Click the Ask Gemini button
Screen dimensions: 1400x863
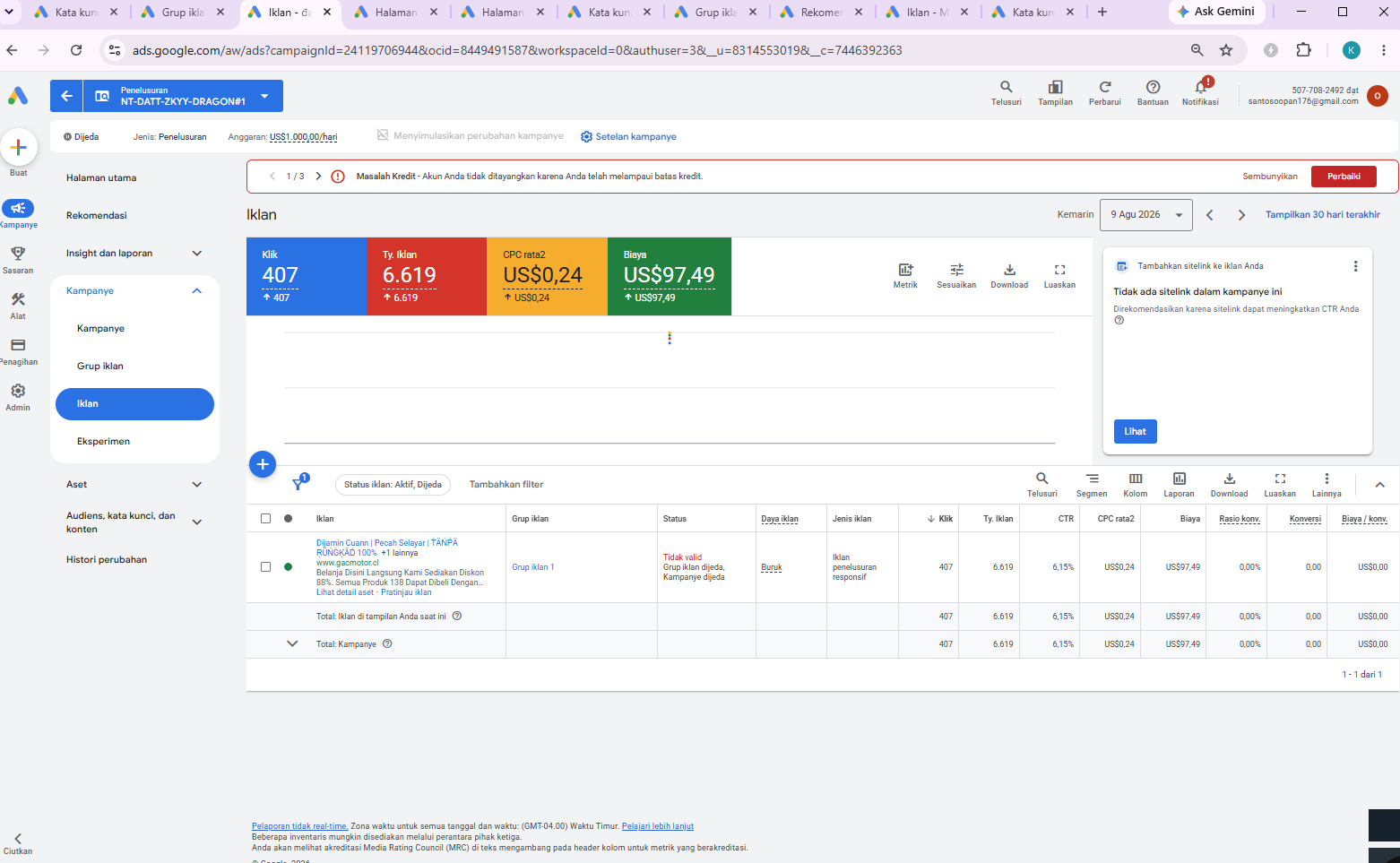tap(1215, 12)
